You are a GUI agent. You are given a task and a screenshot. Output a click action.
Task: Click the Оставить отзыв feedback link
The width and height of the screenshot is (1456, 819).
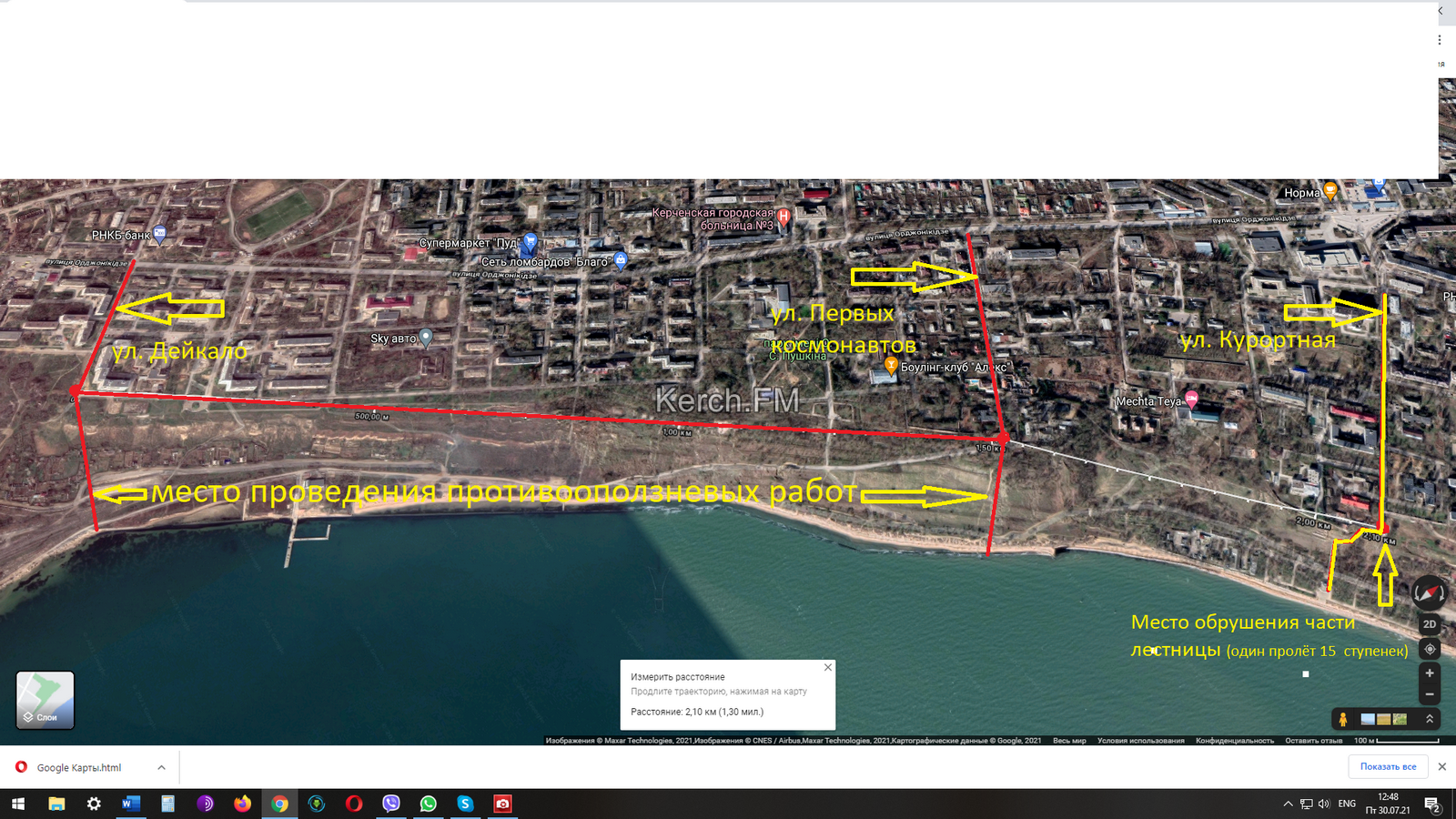click(1313, 741)
